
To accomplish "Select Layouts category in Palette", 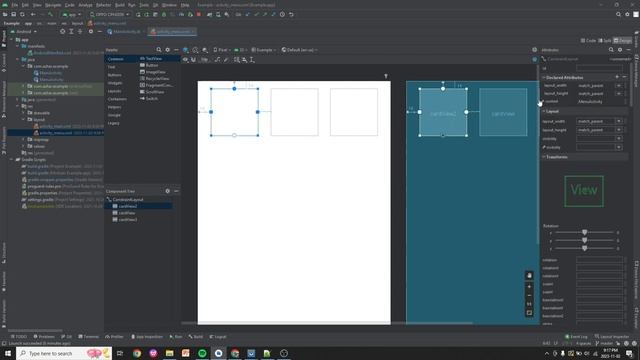I will (114, 91).
